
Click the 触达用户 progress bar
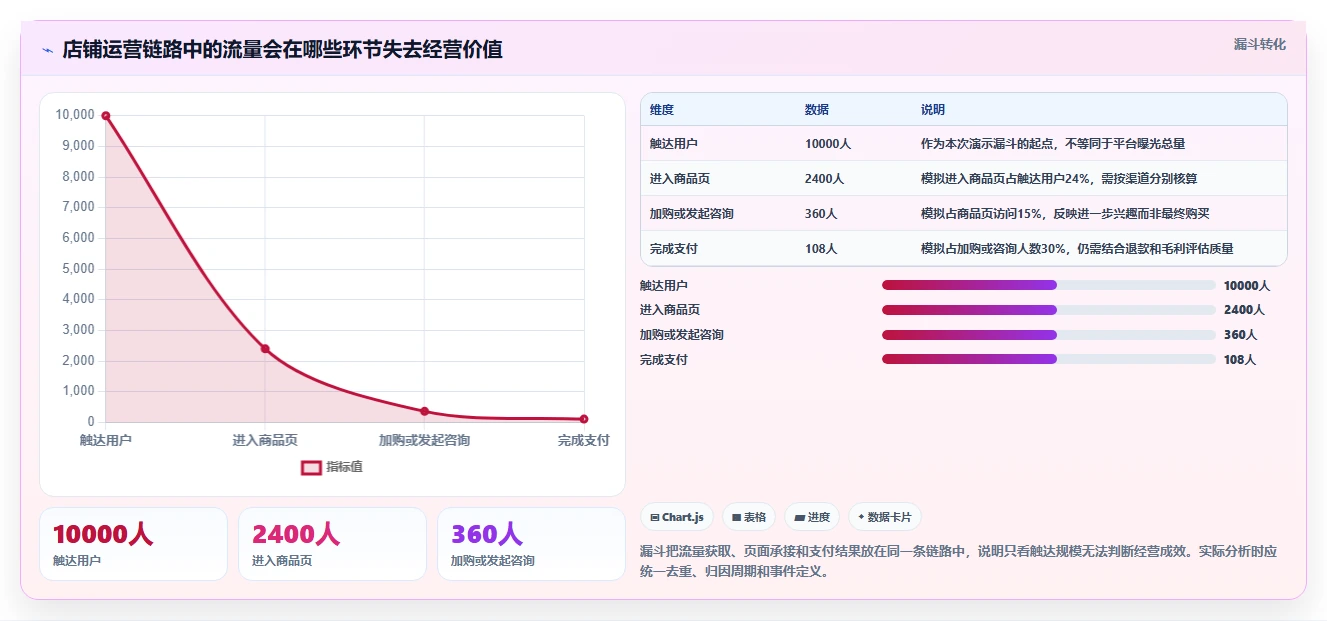pos(1049,285)
